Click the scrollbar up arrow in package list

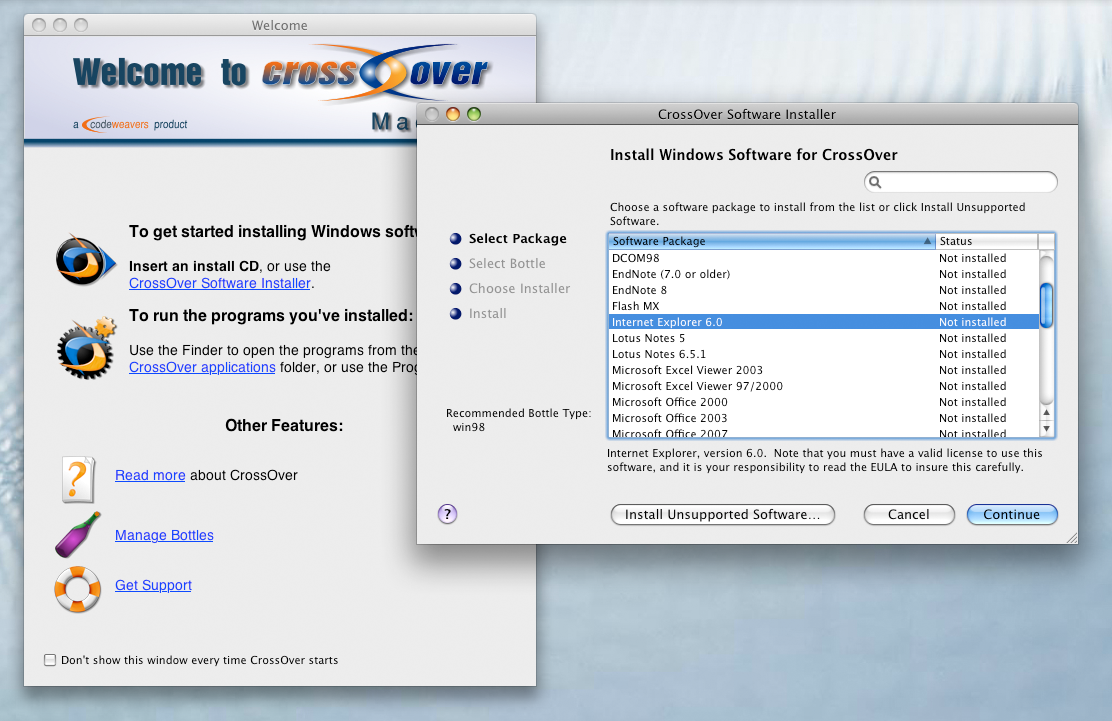click(1046, 413)
